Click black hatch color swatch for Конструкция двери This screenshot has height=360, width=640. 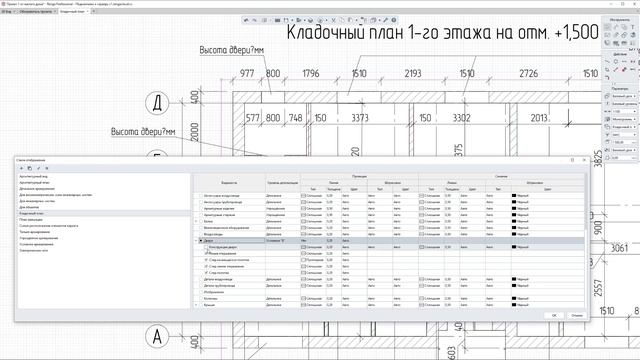514,247
